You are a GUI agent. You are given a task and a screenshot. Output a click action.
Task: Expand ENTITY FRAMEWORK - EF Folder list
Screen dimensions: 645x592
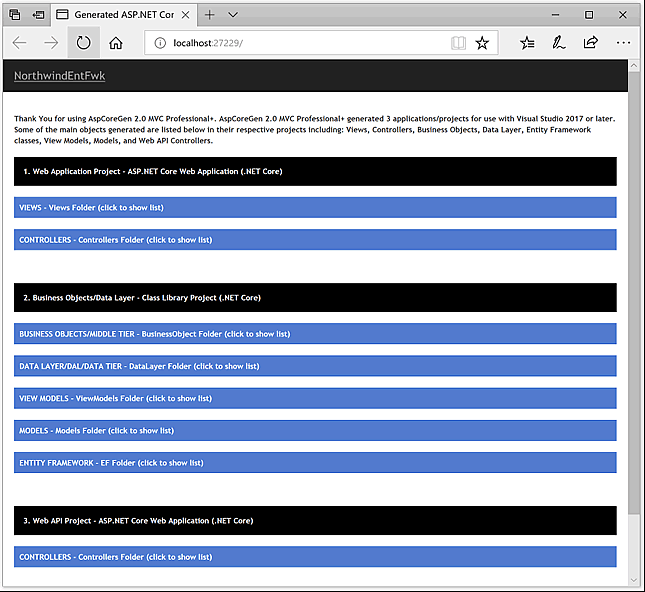[x=315, y=462]
